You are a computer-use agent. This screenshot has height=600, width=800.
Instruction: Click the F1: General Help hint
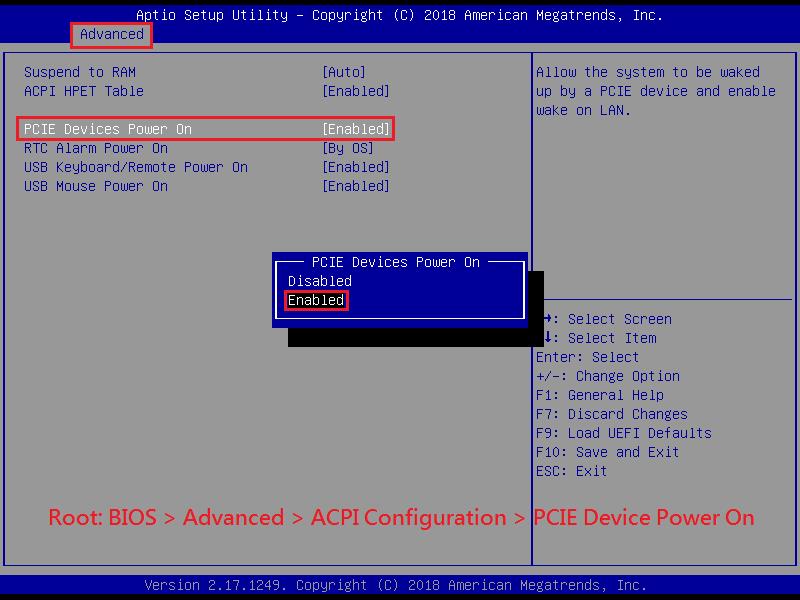point(599,395)
